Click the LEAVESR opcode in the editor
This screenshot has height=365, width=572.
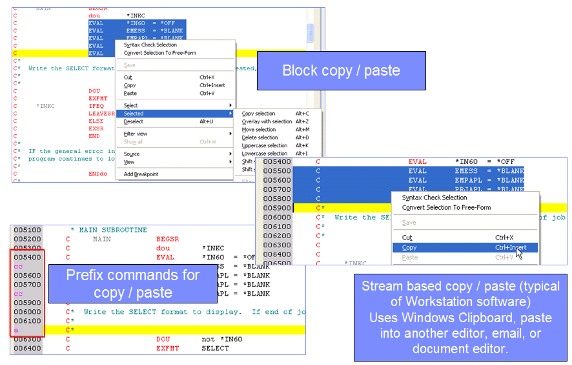tap(102, 113)
